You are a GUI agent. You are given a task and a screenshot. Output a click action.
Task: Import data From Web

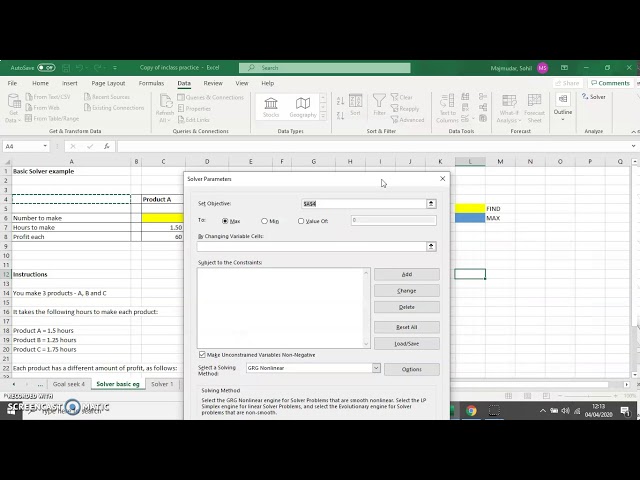pos(42,108)
